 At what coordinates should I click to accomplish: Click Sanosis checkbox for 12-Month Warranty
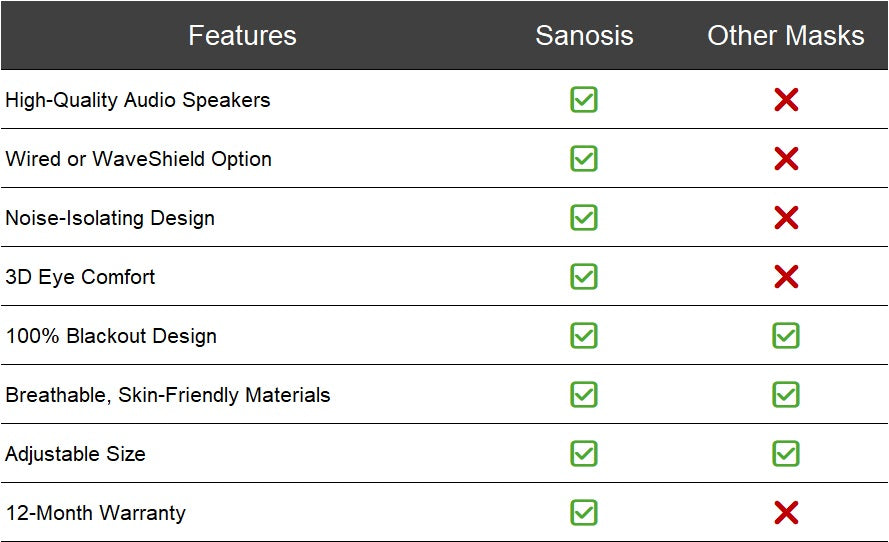click(x=584, y=512)
